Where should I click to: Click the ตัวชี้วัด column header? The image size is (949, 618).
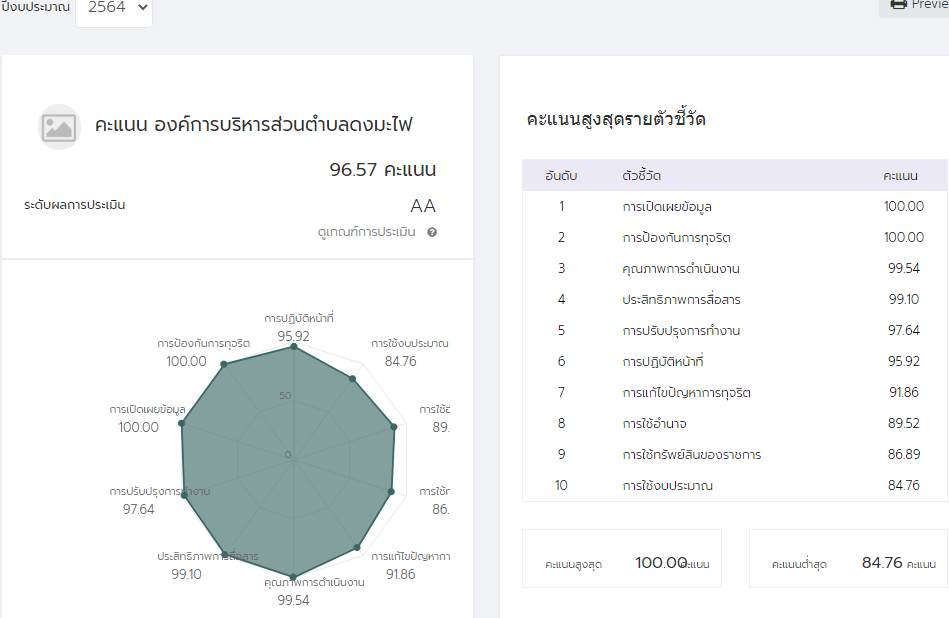643,175
